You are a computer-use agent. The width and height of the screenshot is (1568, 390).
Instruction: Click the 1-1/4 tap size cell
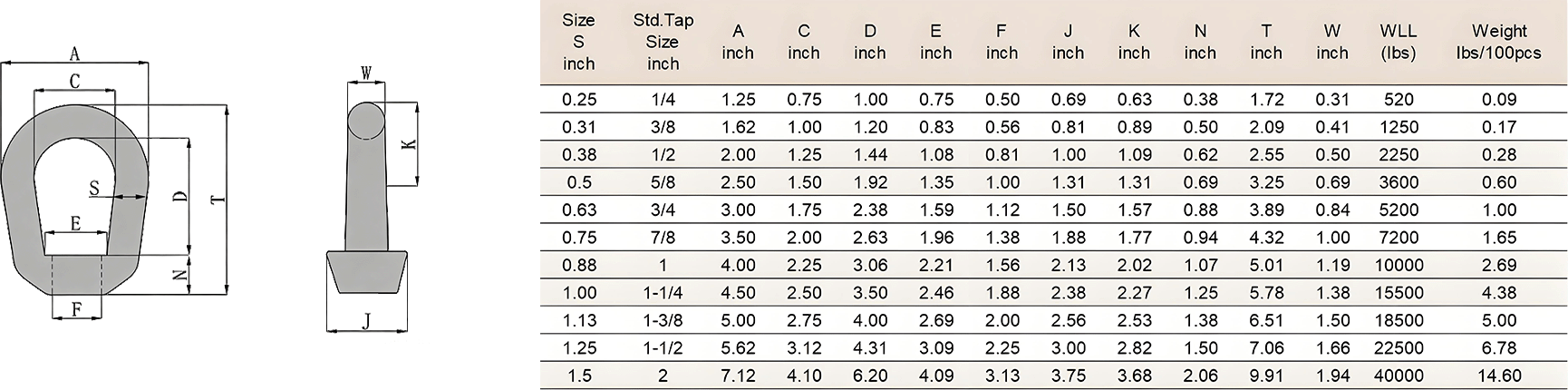[663, 293]
